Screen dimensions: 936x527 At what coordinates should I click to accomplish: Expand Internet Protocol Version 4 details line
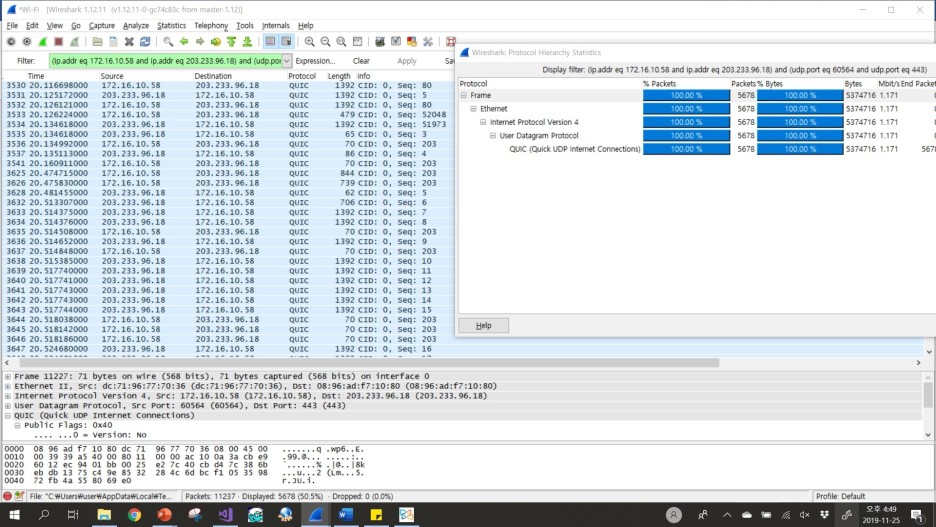pyautogui.click(x=8, y=396)
